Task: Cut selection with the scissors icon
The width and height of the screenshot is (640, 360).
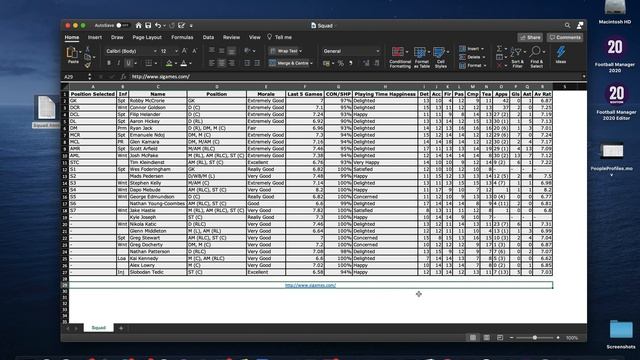Action: pyautogui.click(x=87, y=49)
